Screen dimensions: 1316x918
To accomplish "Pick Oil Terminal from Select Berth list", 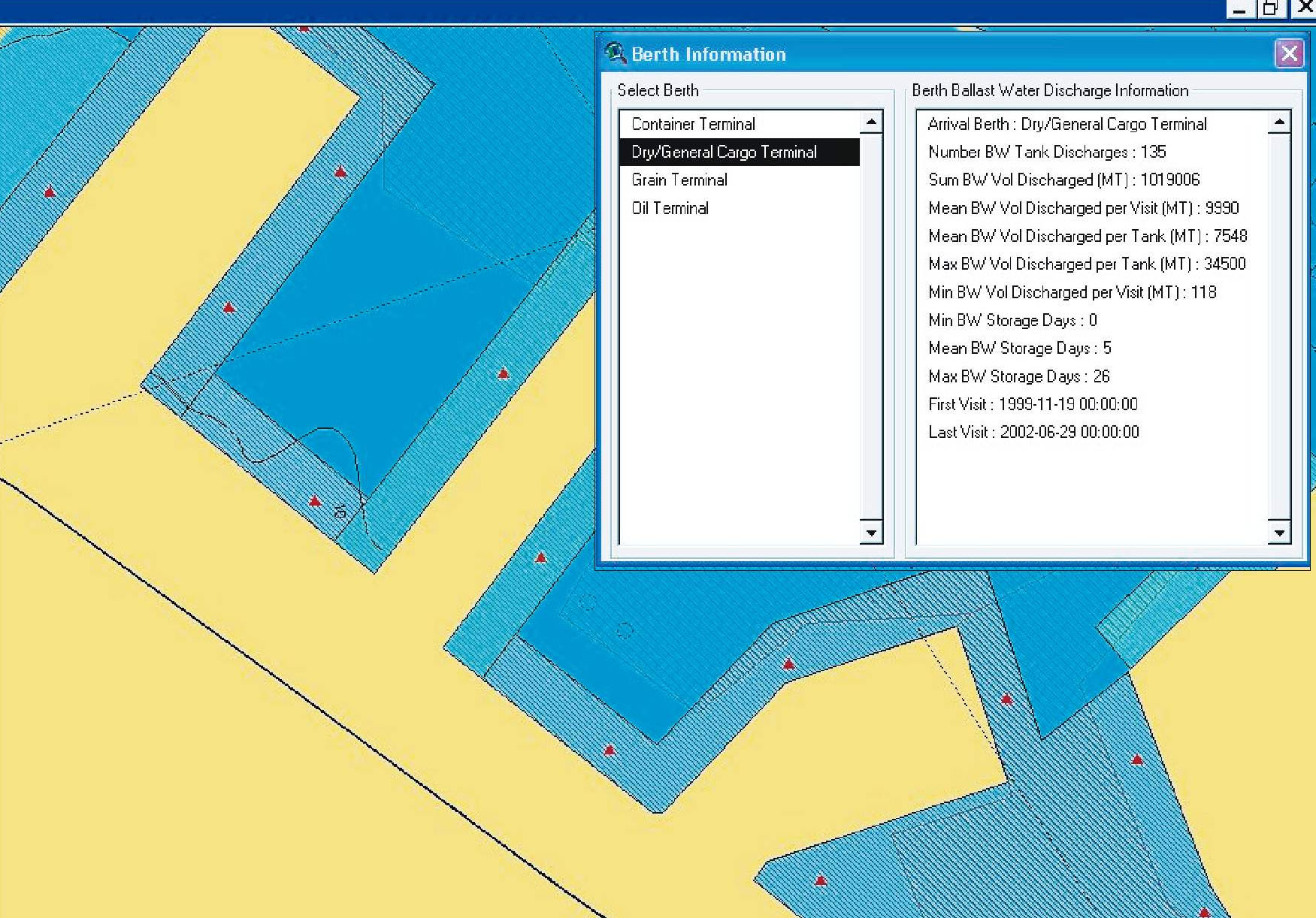I will tap(670, 208).
